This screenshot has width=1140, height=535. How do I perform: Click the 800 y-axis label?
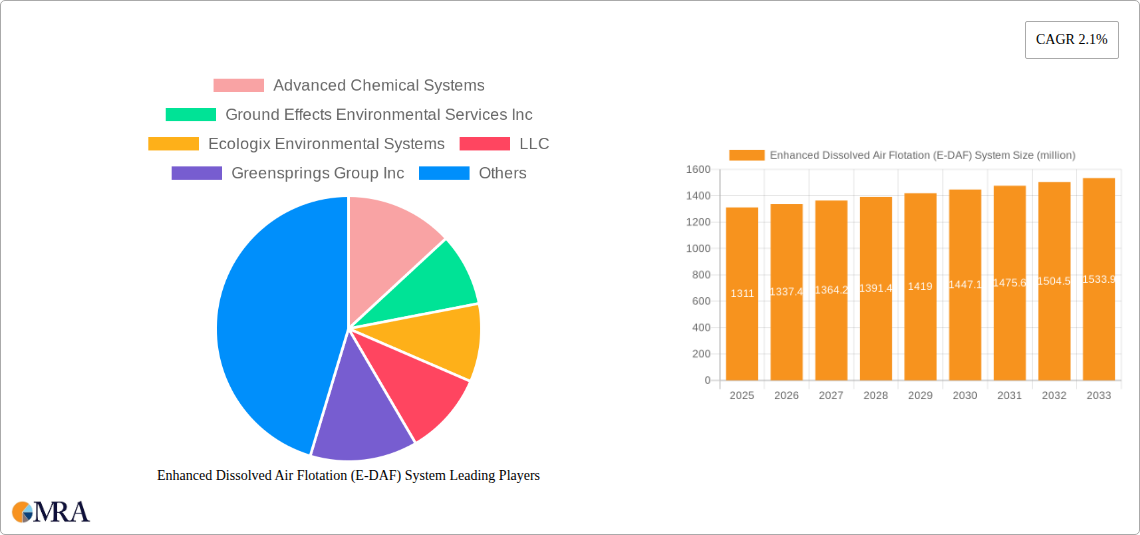(702, 275)
